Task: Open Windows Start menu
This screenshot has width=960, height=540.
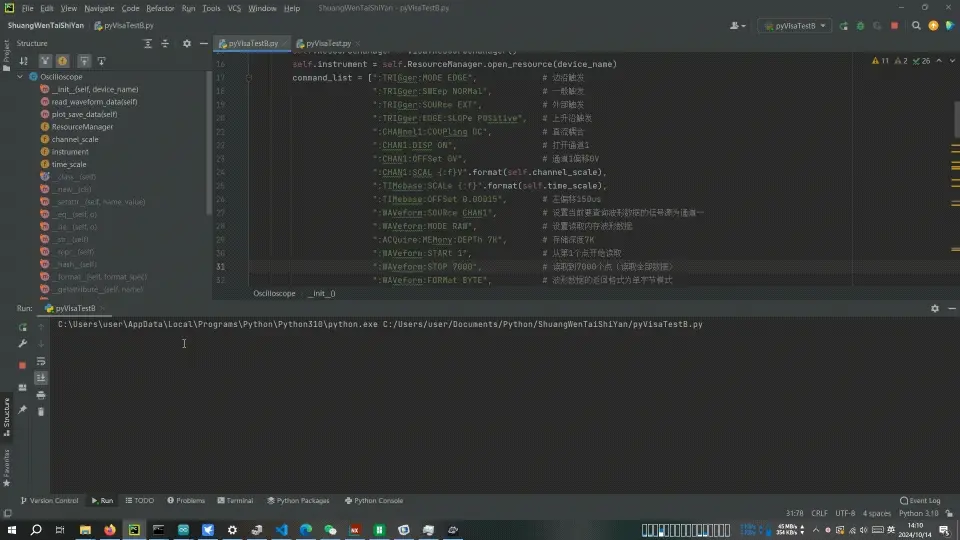Action: click(11, 530)
